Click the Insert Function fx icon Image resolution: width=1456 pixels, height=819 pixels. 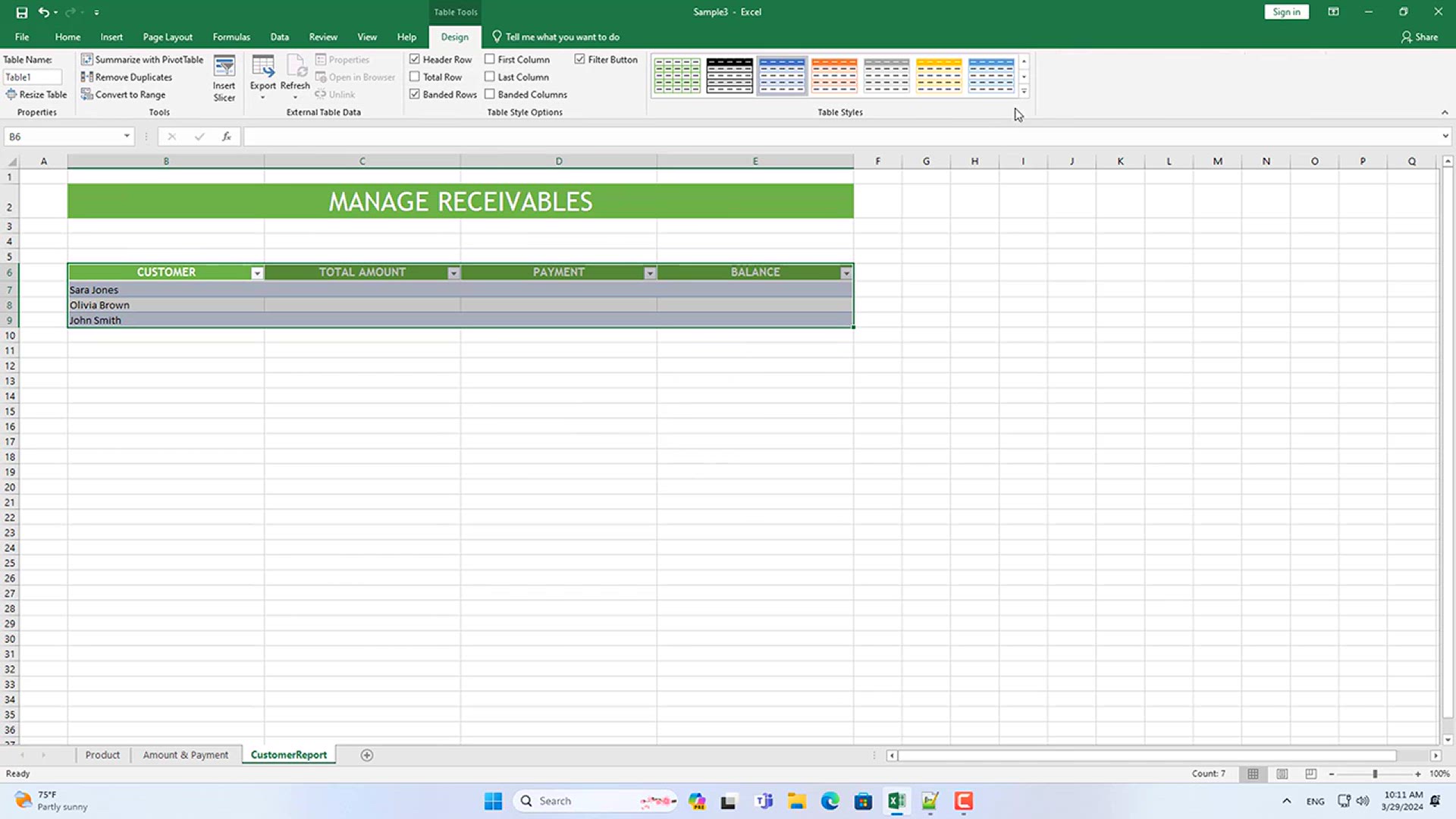pyautogui.click(x=226, y=136)
